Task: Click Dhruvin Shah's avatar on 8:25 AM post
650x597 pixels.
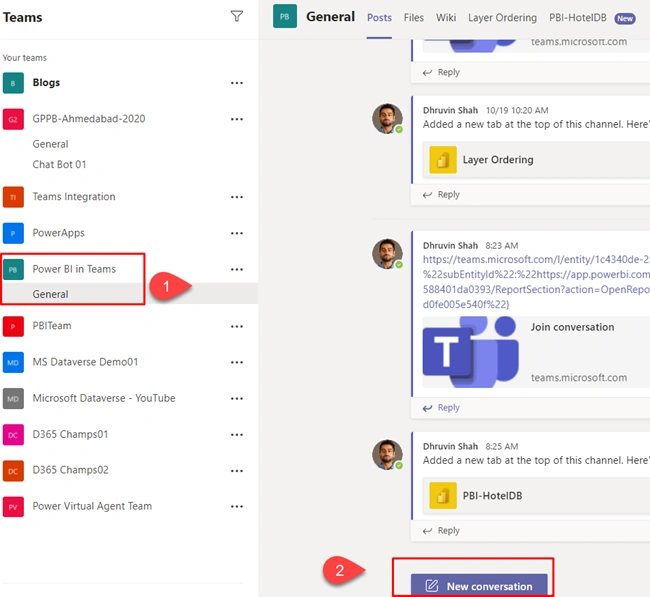Action: click(387, 455)
